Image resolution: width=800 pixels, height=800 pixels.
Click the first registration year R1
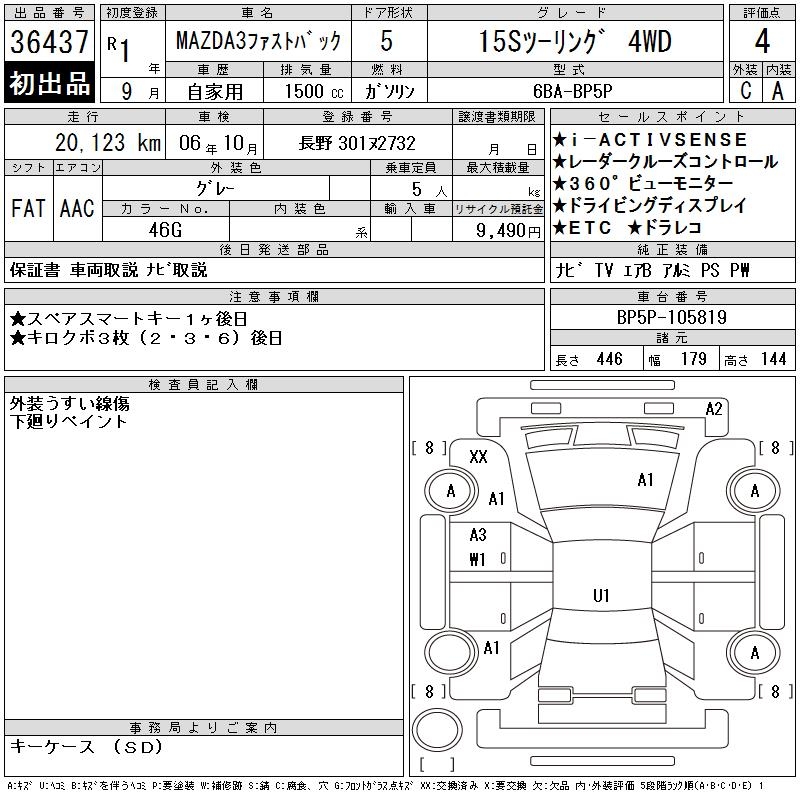point(119,48)
